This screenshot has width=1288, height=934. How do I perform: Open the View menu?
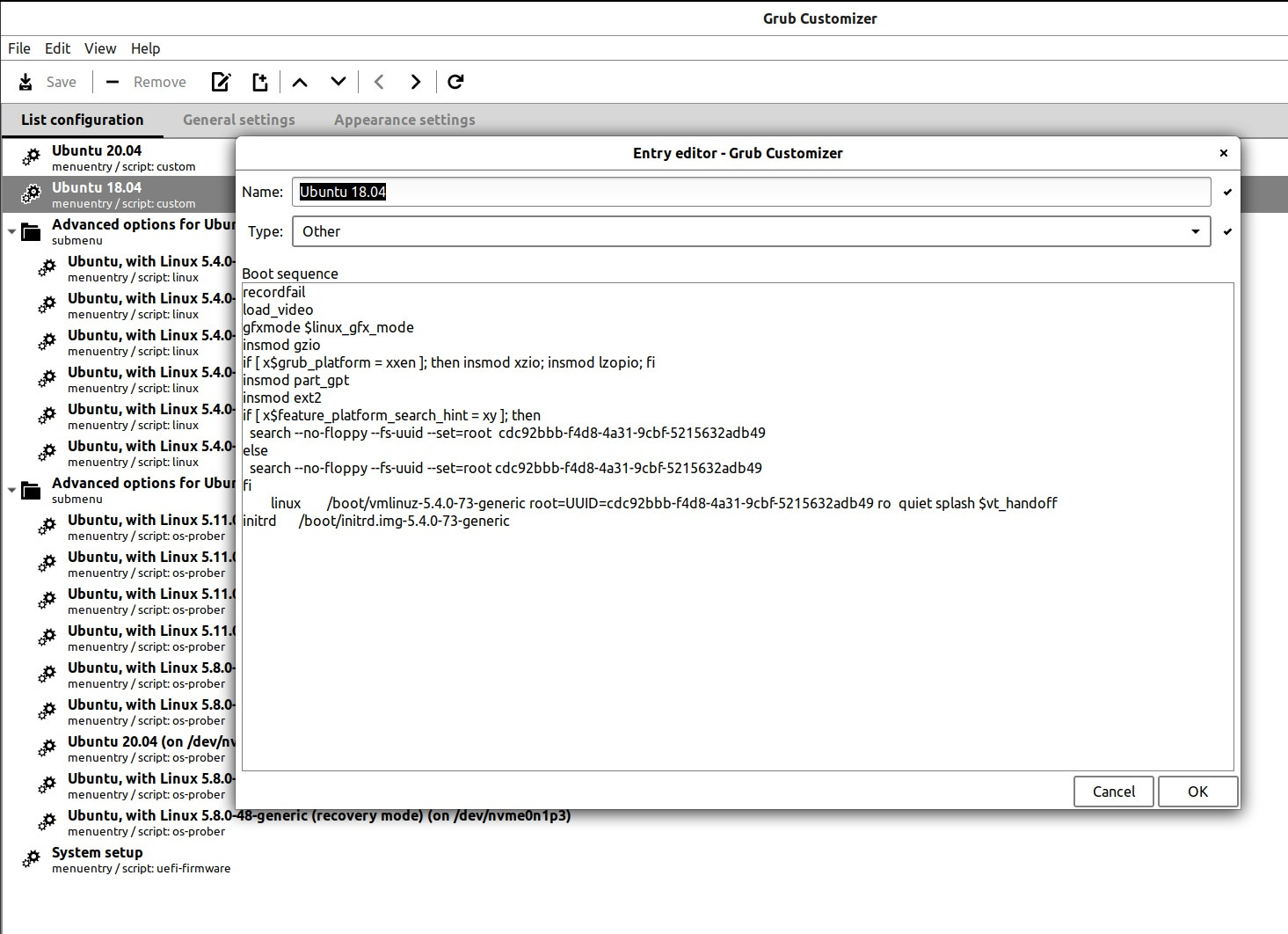point(100,48)
